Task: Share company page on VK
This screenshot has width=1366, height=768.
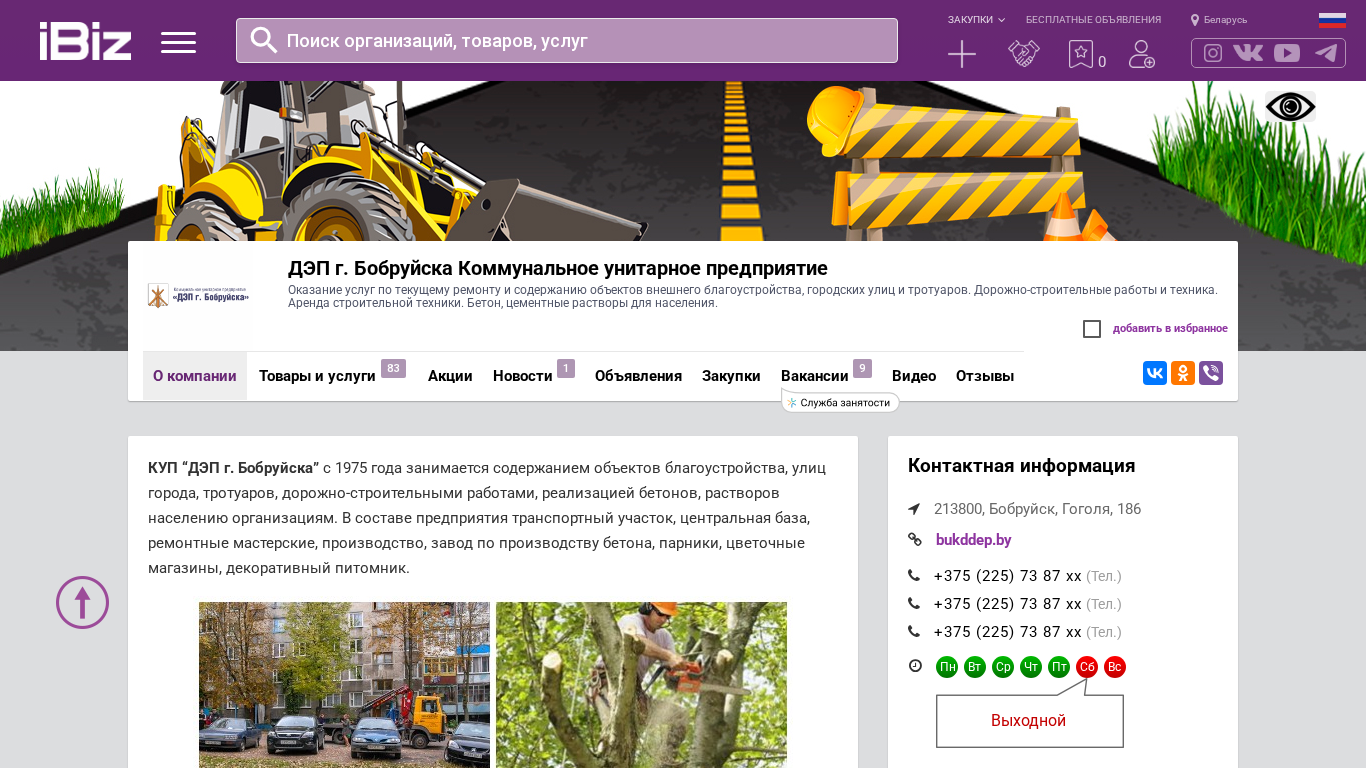Action: click(x=1155, y=373)
